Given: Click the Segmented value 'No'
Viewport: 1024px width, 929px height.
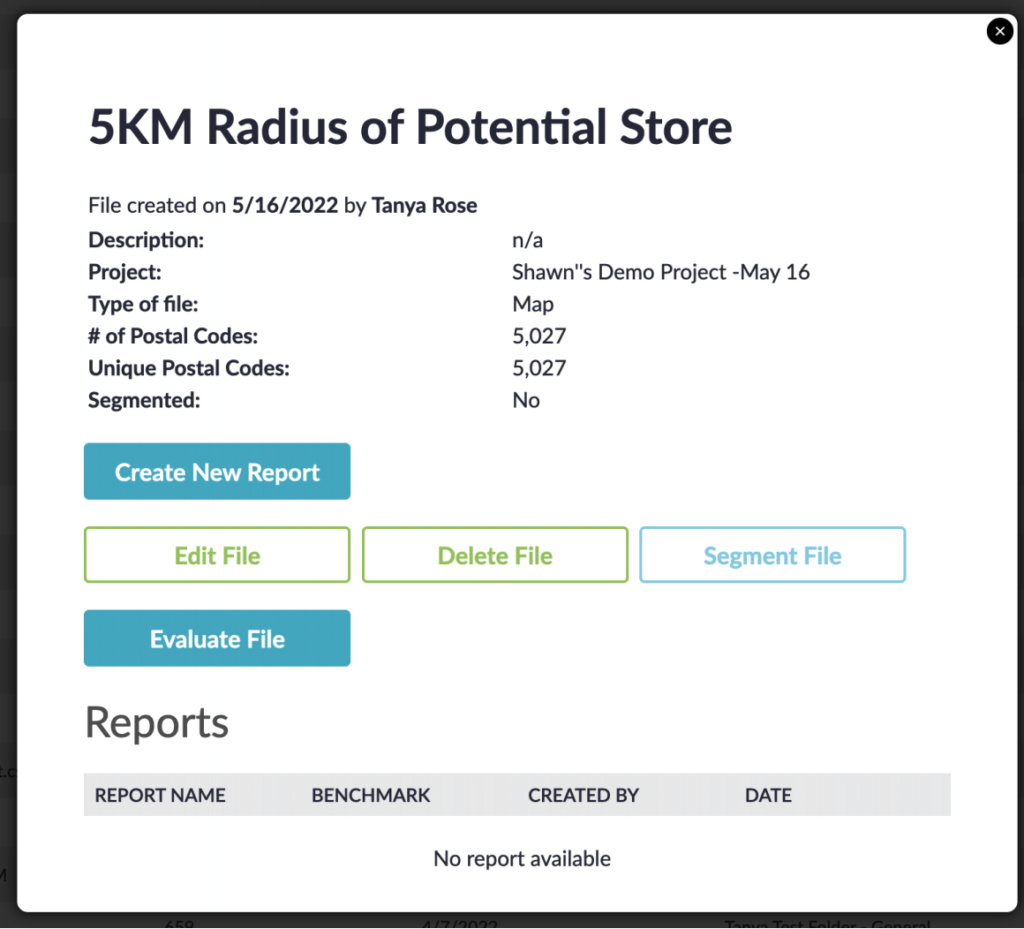Looking at the screenshot, I should tap(526, 400).
